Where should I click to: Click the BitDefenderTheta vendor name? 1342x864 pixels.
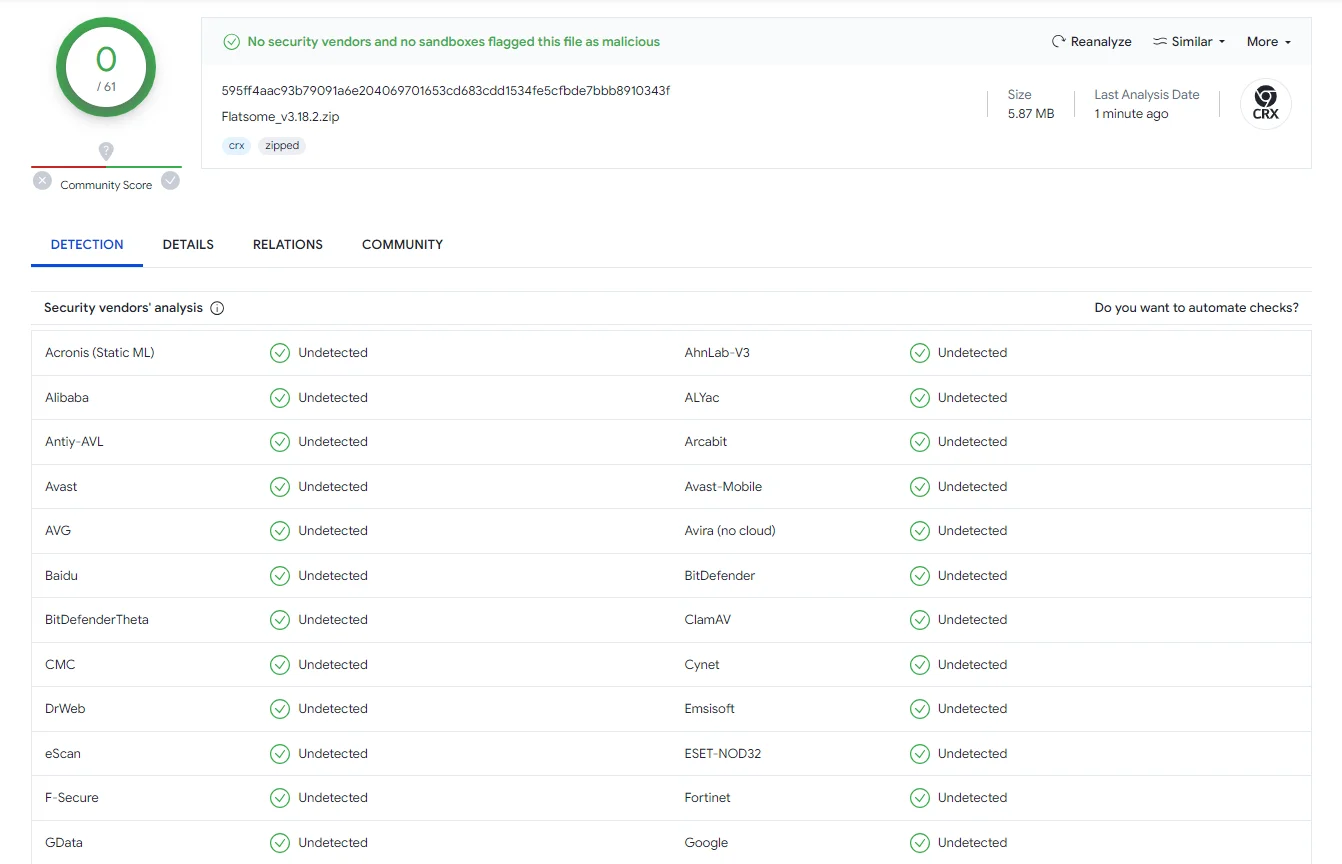[97, 620]
